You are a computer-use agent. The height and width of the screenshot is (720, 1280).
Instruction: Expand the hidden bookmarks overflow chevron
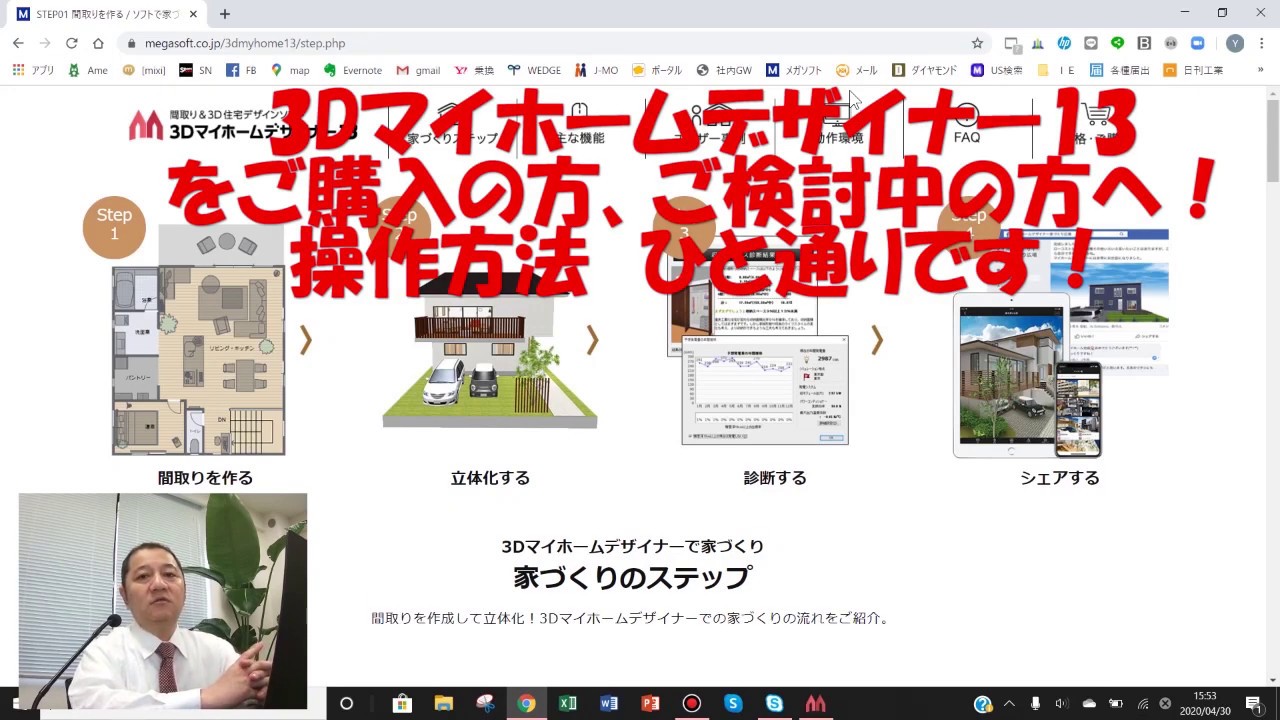(1260, 70)
